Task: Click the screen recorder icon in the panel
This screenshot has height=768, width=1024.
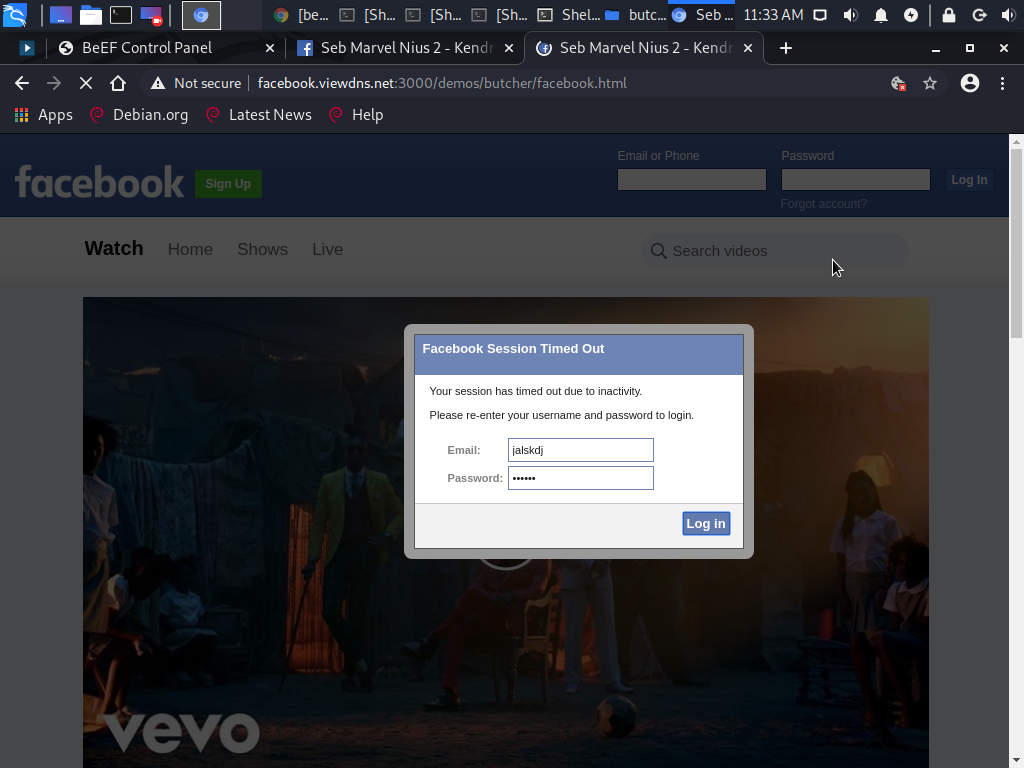Action: pyautogui.click(x=151, y=15)
